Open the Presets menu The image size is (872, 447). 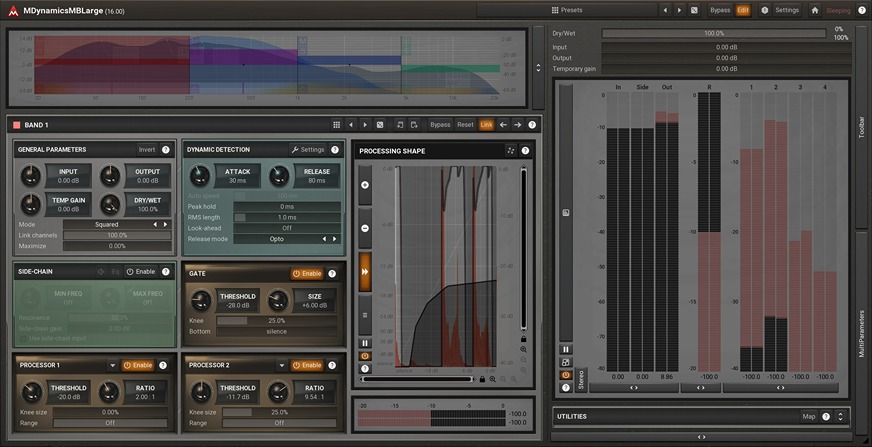(566, 10)
